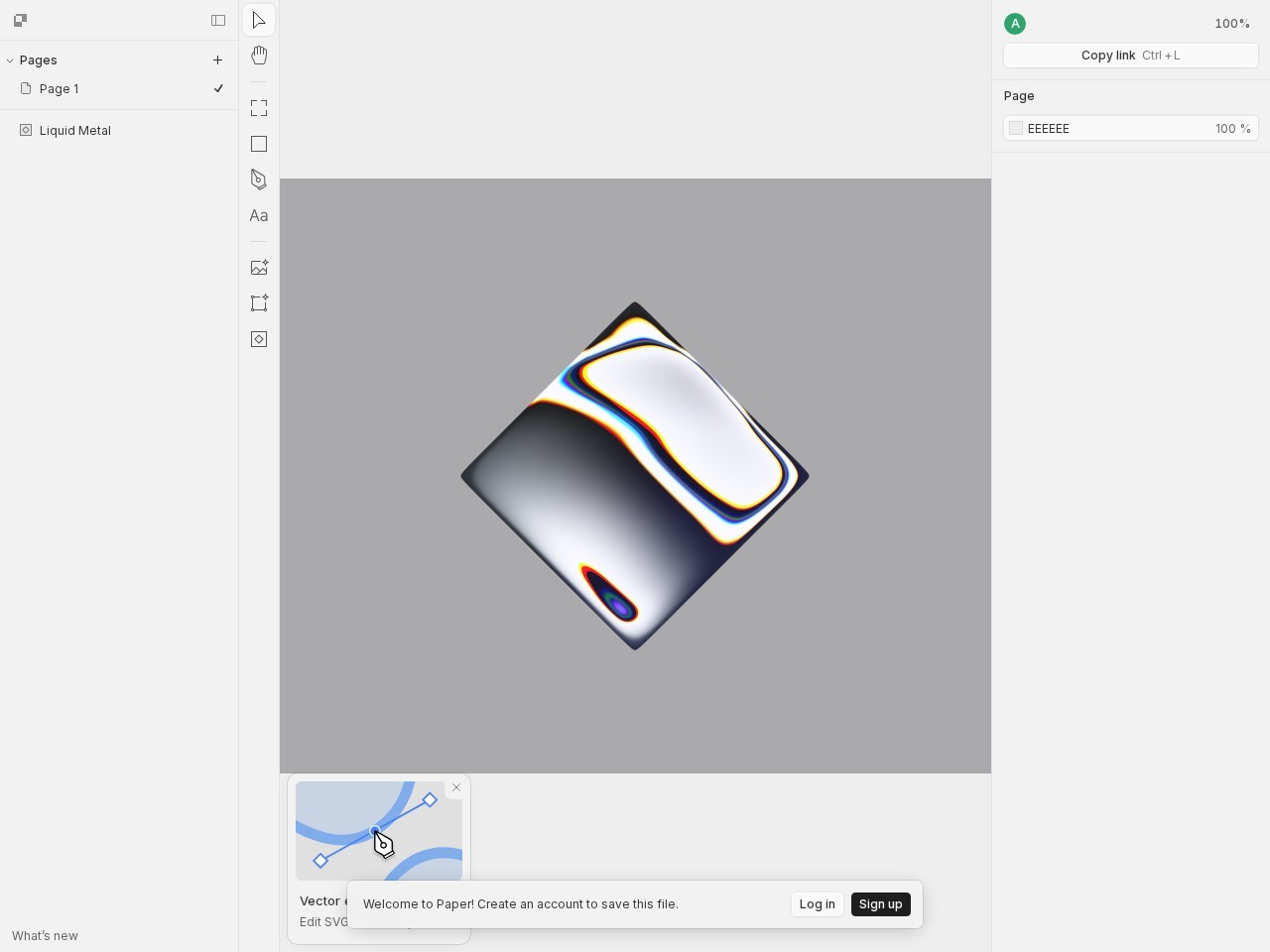Click the green user avatar A

1015,24
